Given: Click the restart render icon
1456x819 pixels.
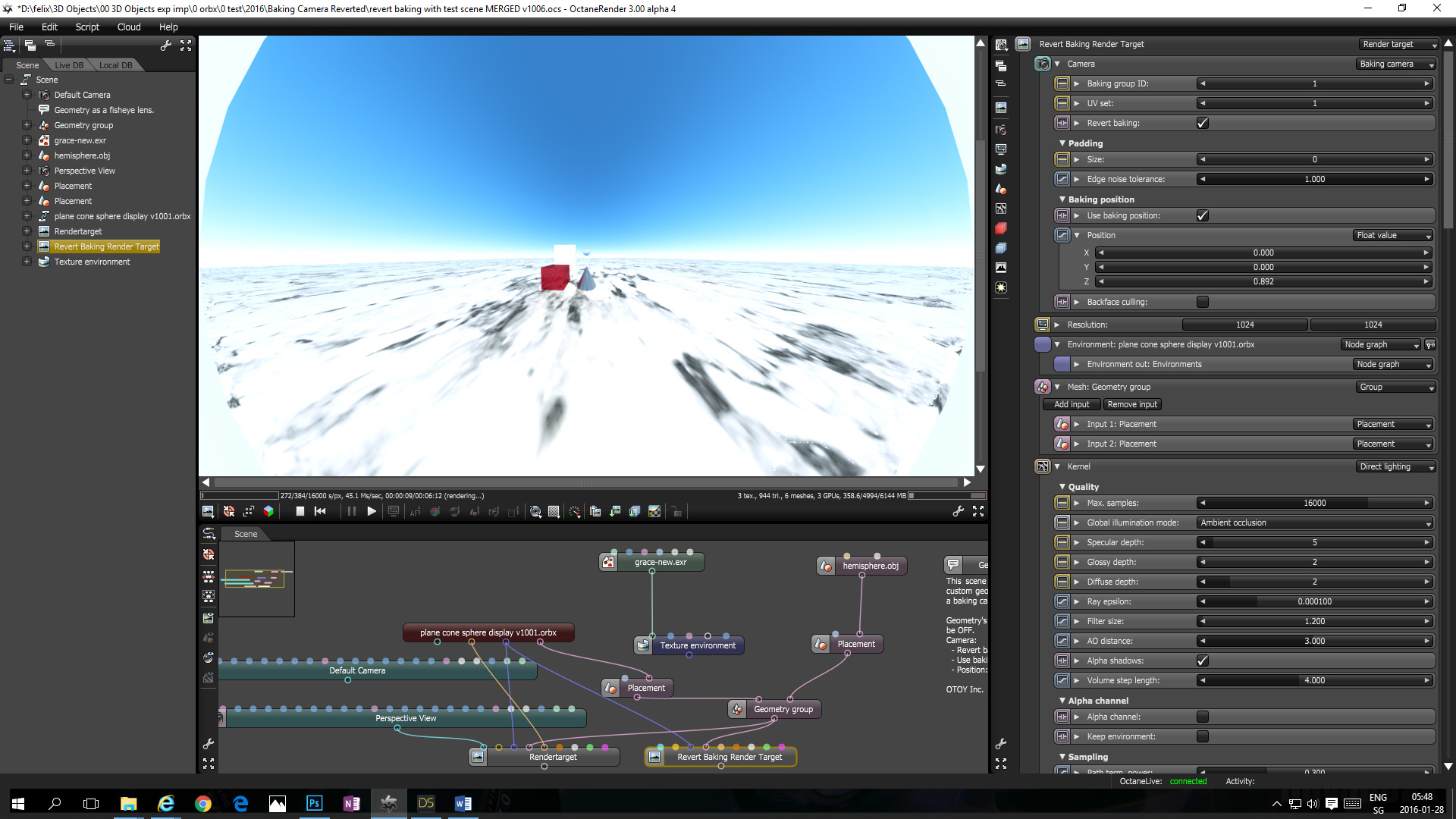Looking at the screenshot, I should [x=320, y=512].
